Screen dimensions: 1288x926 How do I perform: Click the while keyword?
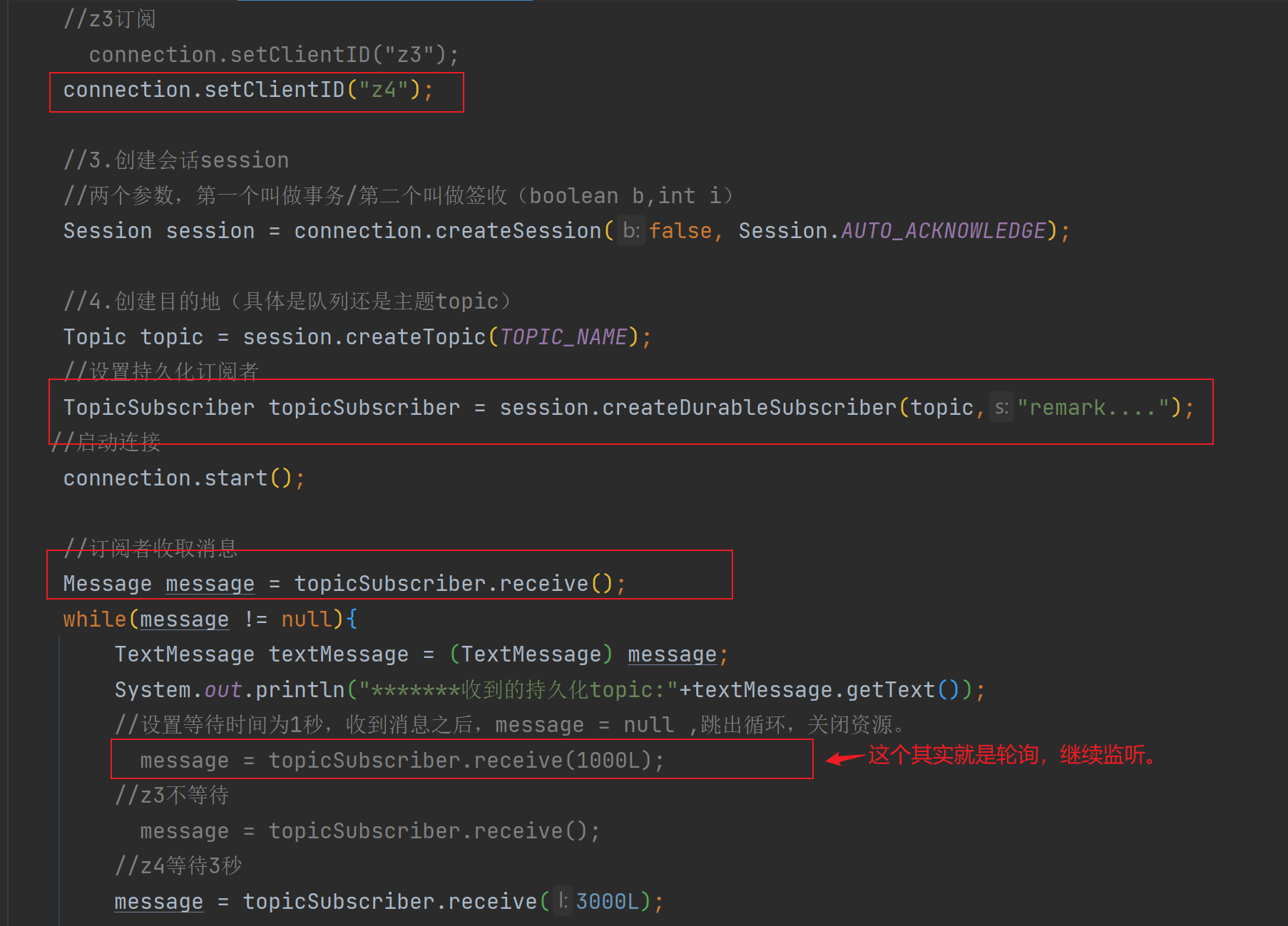point(94,619)
